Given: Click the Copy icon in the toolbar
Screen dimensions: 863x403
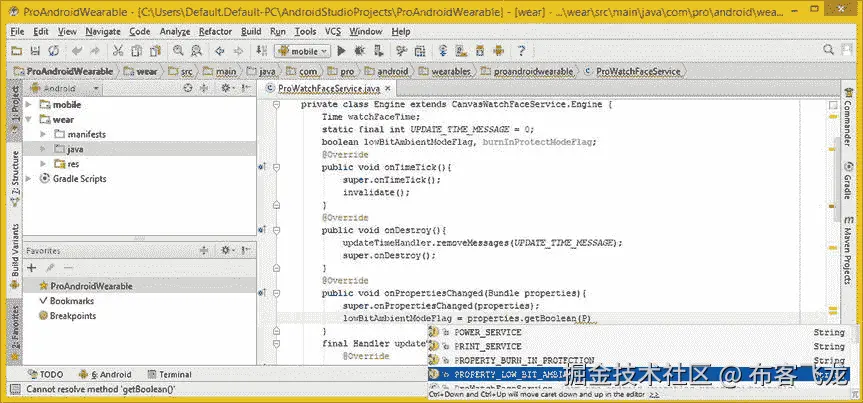Looking at the screenshot, I should click(x=136, y=51).
